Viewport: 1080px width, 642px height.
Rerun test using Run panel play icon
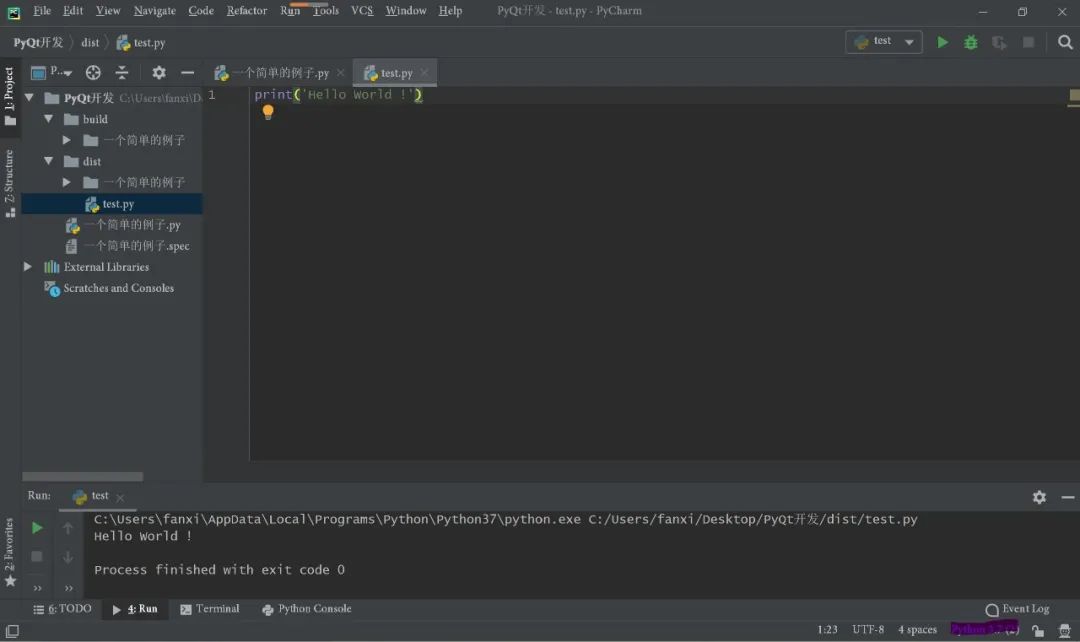(37, 528)
